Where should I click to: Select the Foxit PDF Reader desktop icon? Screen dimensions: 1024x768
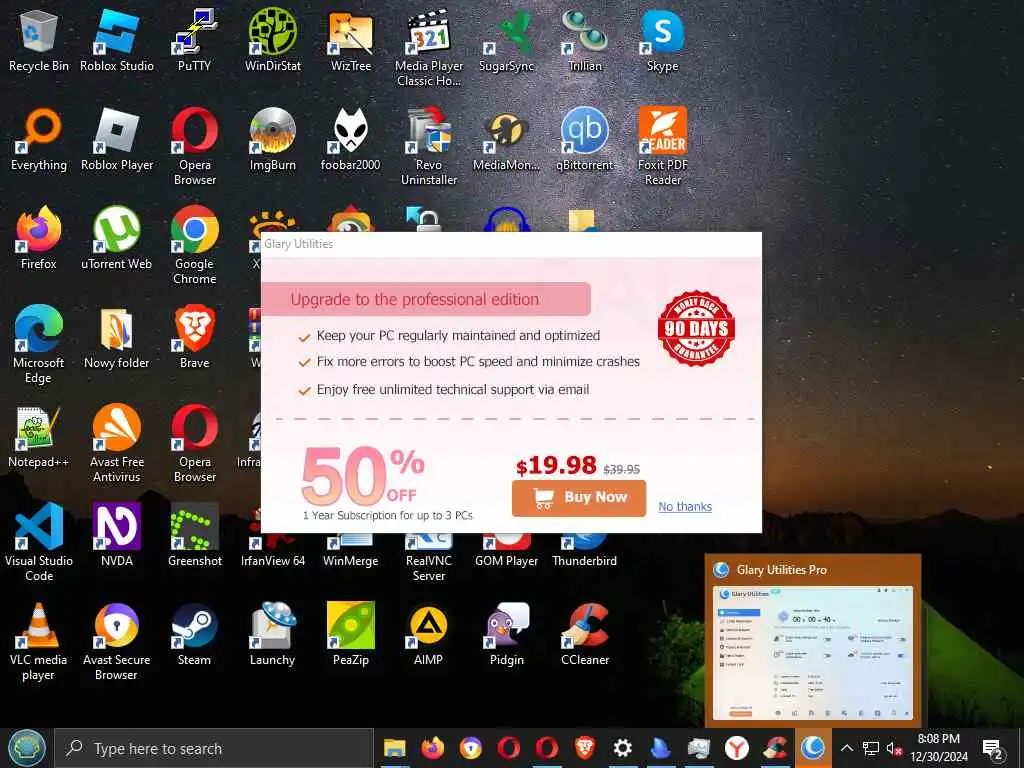663,146
